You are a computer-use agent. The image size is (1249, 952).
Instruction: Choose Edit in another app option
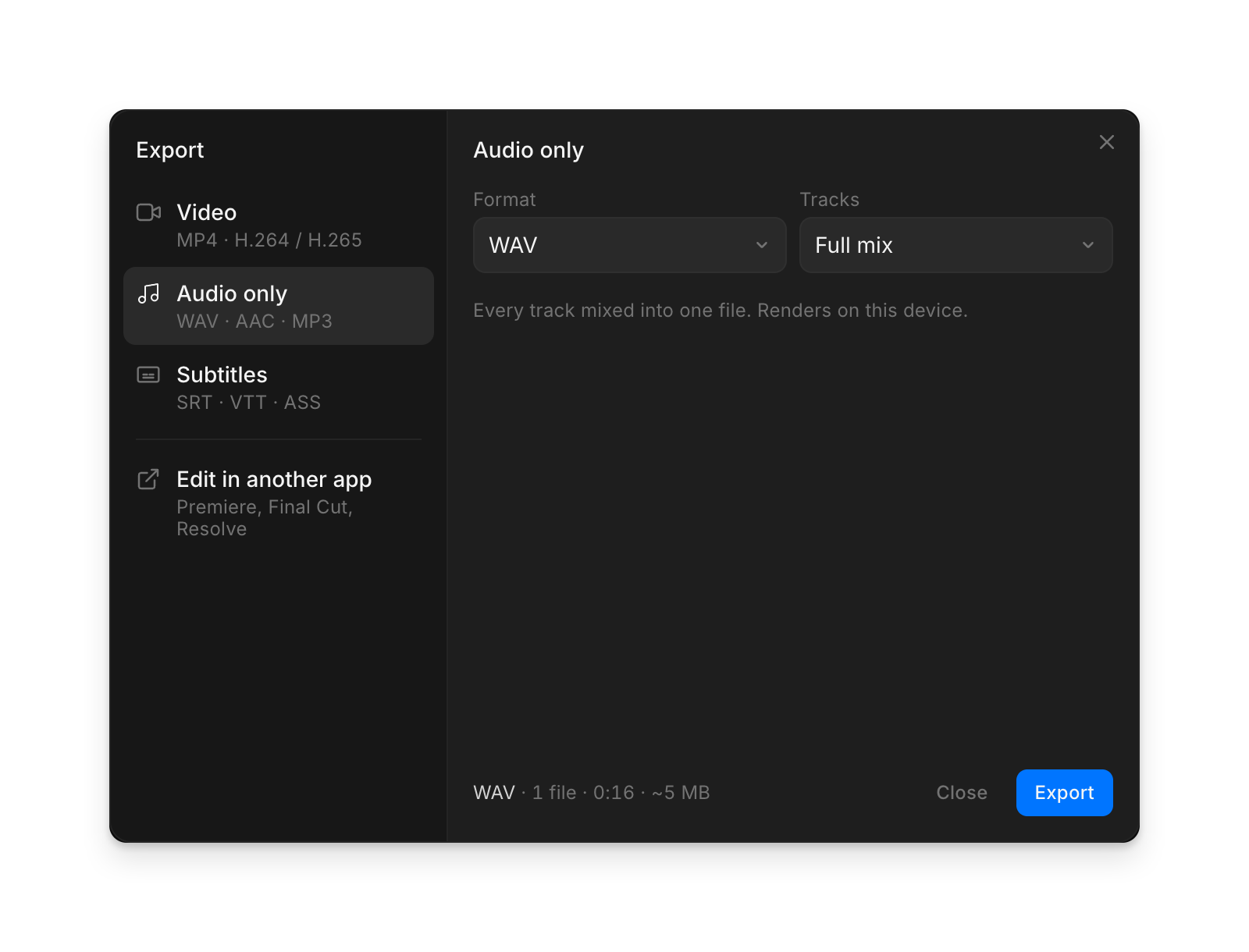click(x=279, y=503)
